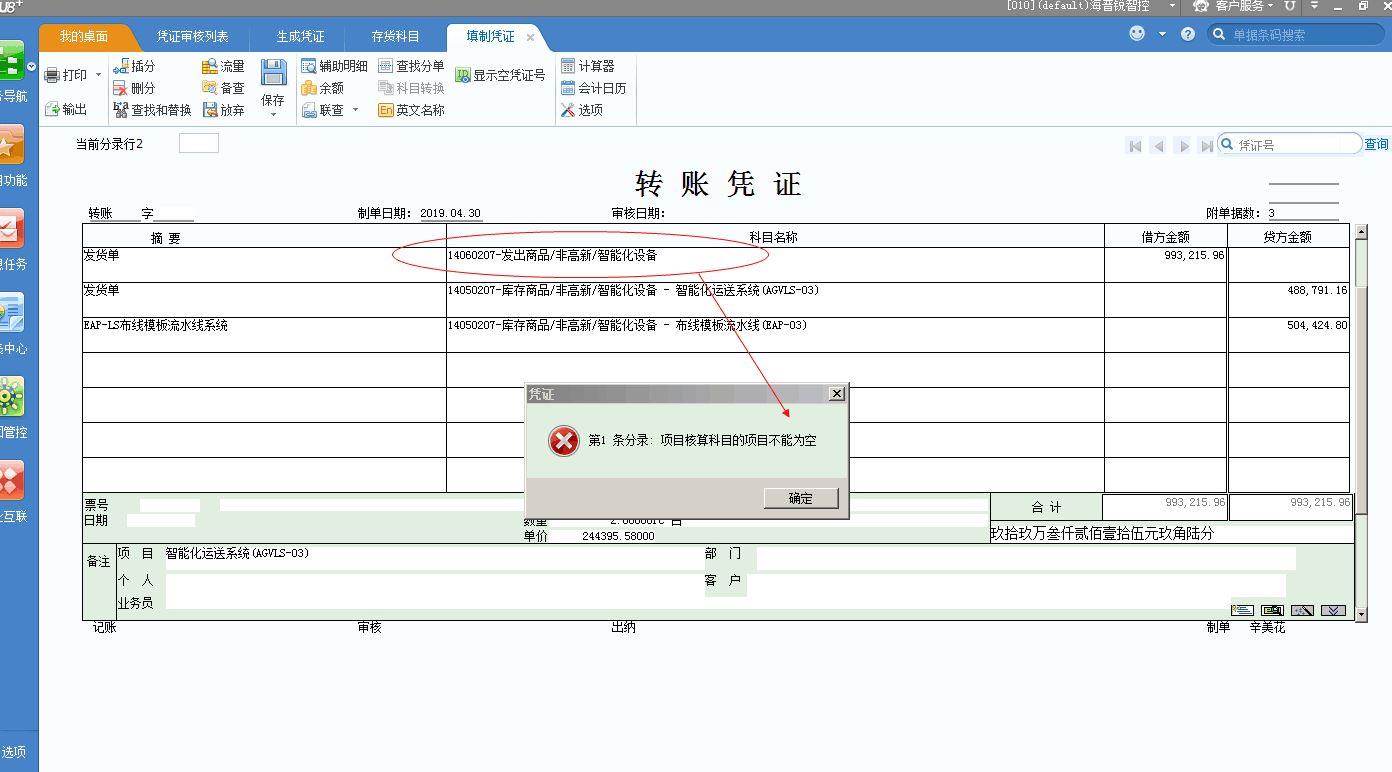Open the 计算器 (Calculator)
This screenshot has height=772, width=1392.
click(x=588, y=66)
